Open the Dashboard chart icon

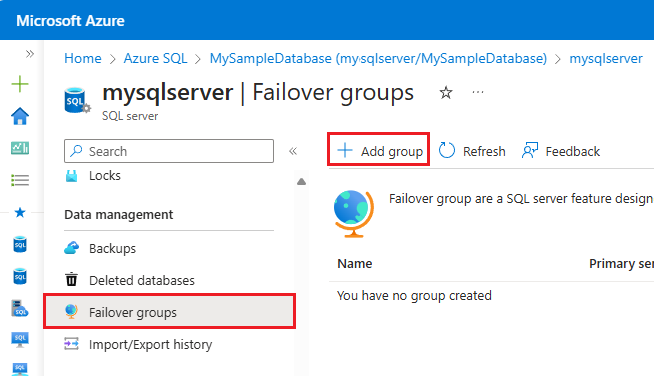pyautogui.click(x=20, y=148)
